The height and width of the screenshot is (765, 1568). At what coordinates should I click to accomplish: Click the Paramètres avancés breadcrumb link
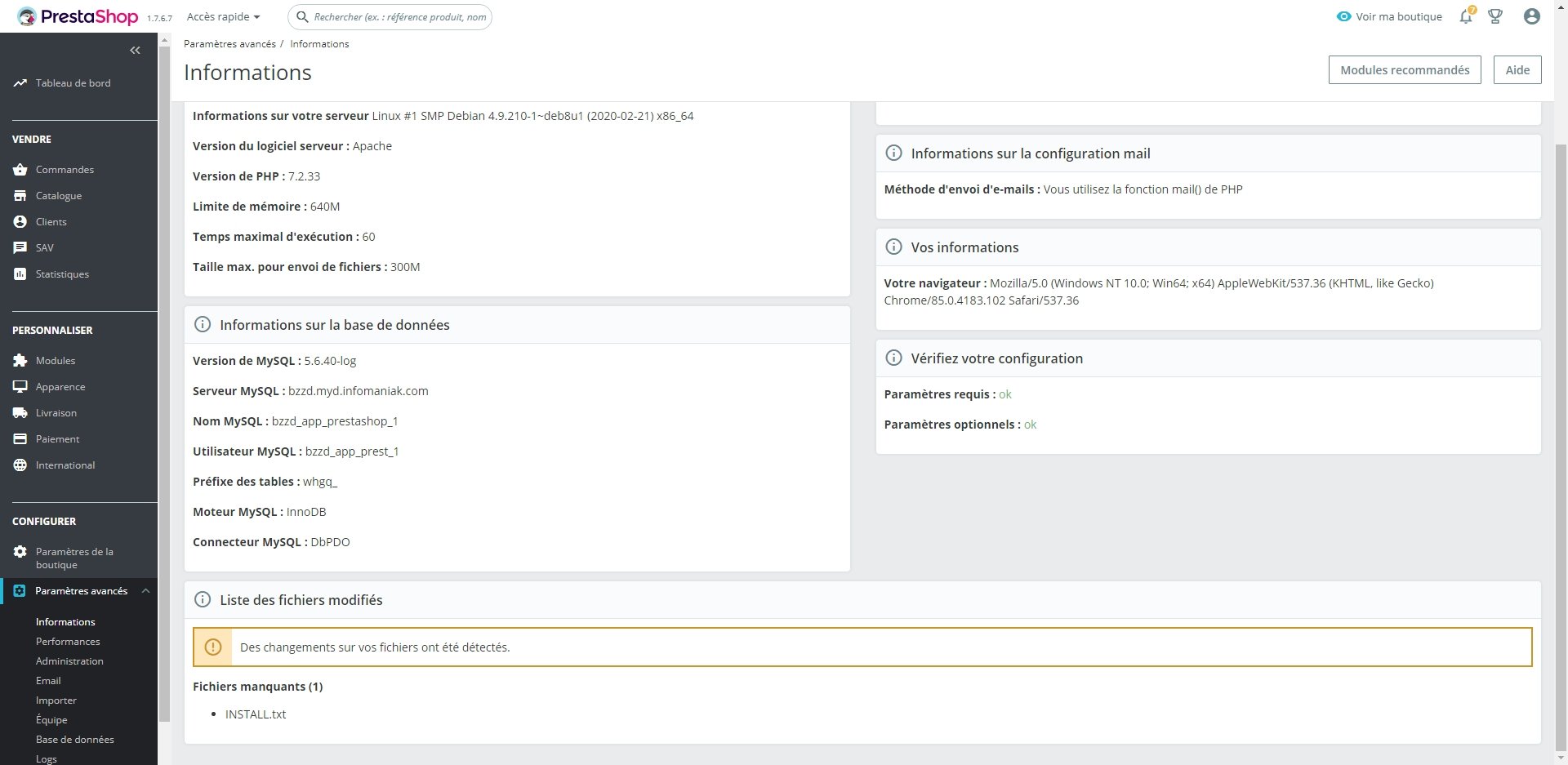pyautogui.click(x=229, y=44)
